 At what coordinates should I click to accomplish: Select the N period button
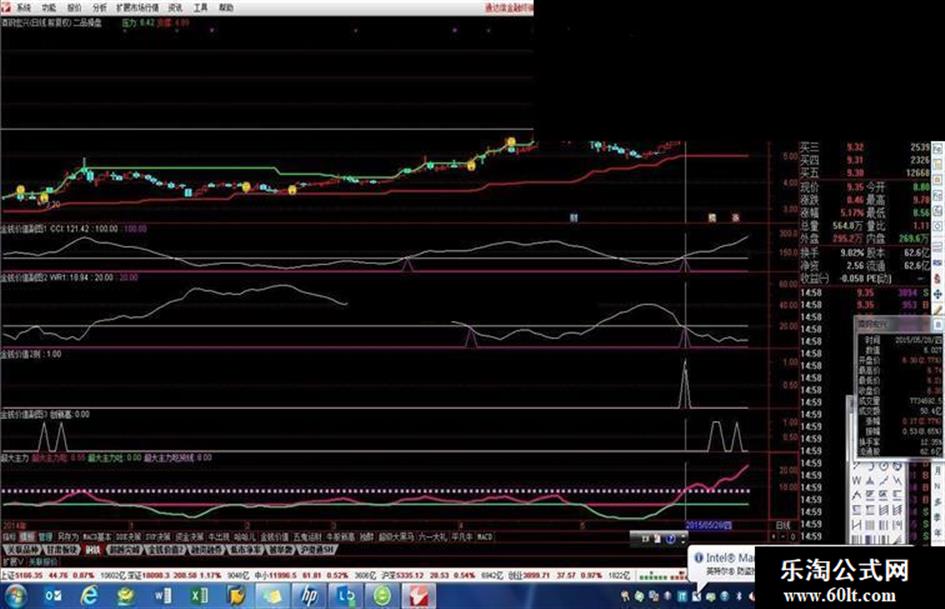pos(938,486)
